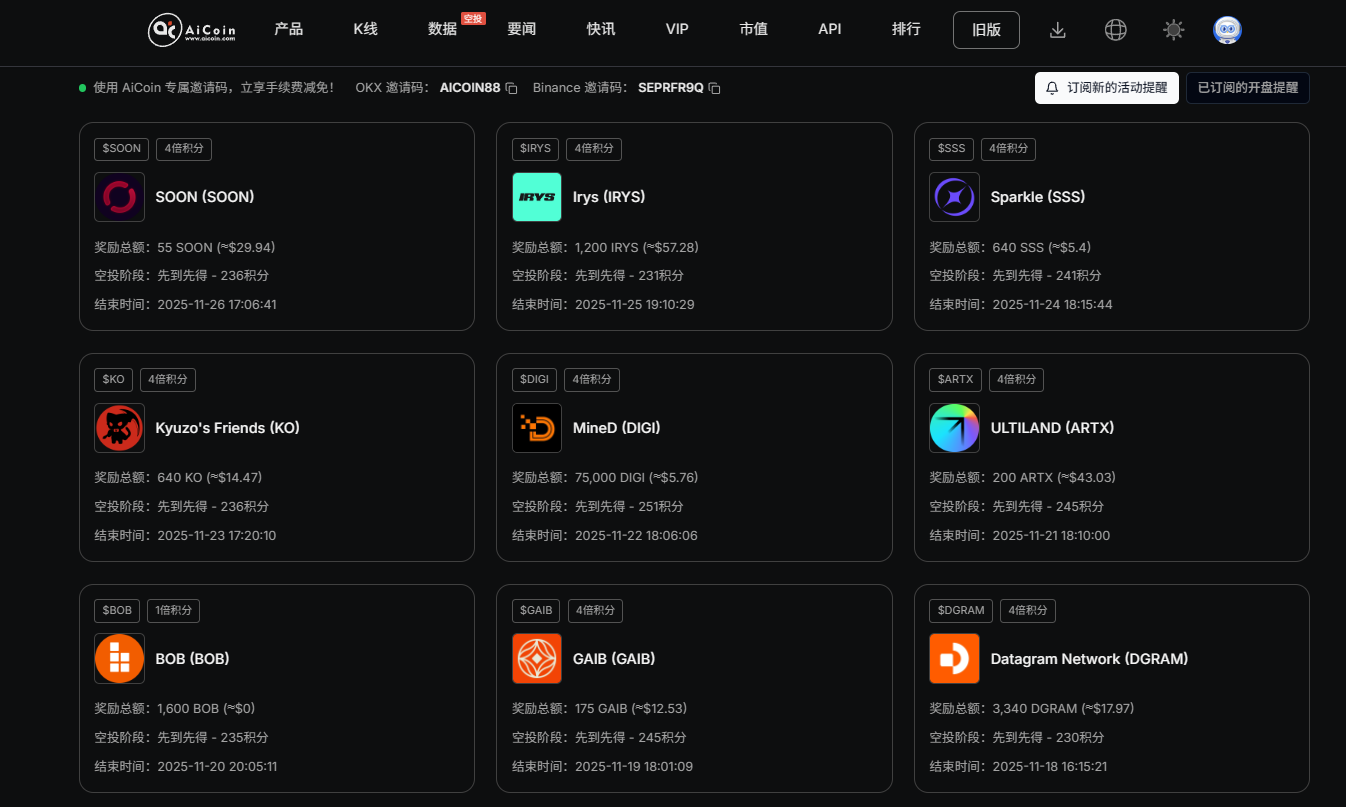Open the Datagram Network logo
Image resolution: width=1346 pixels, height=807 pixels.
click(954, 659)
